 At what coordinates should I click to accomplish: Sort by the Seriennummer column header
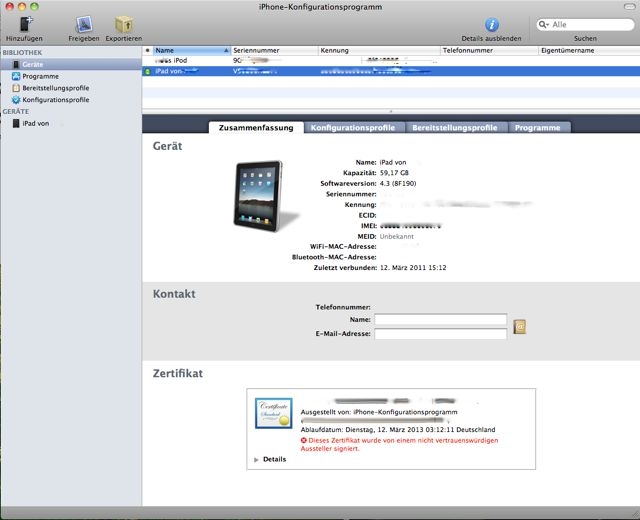tap(274, 51)
